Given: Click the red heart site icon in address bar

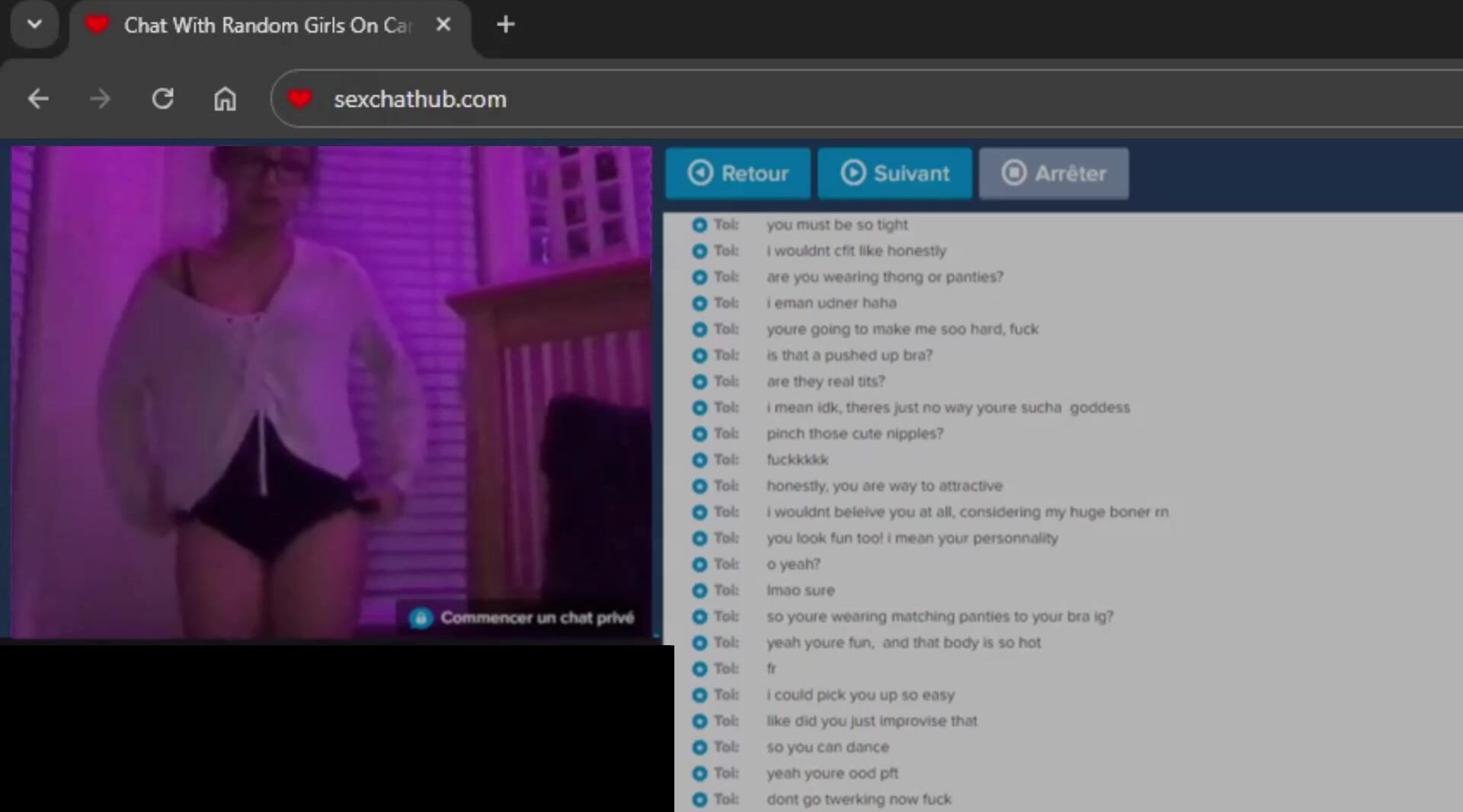Looking at the screenshot, I should pos(300,99).
